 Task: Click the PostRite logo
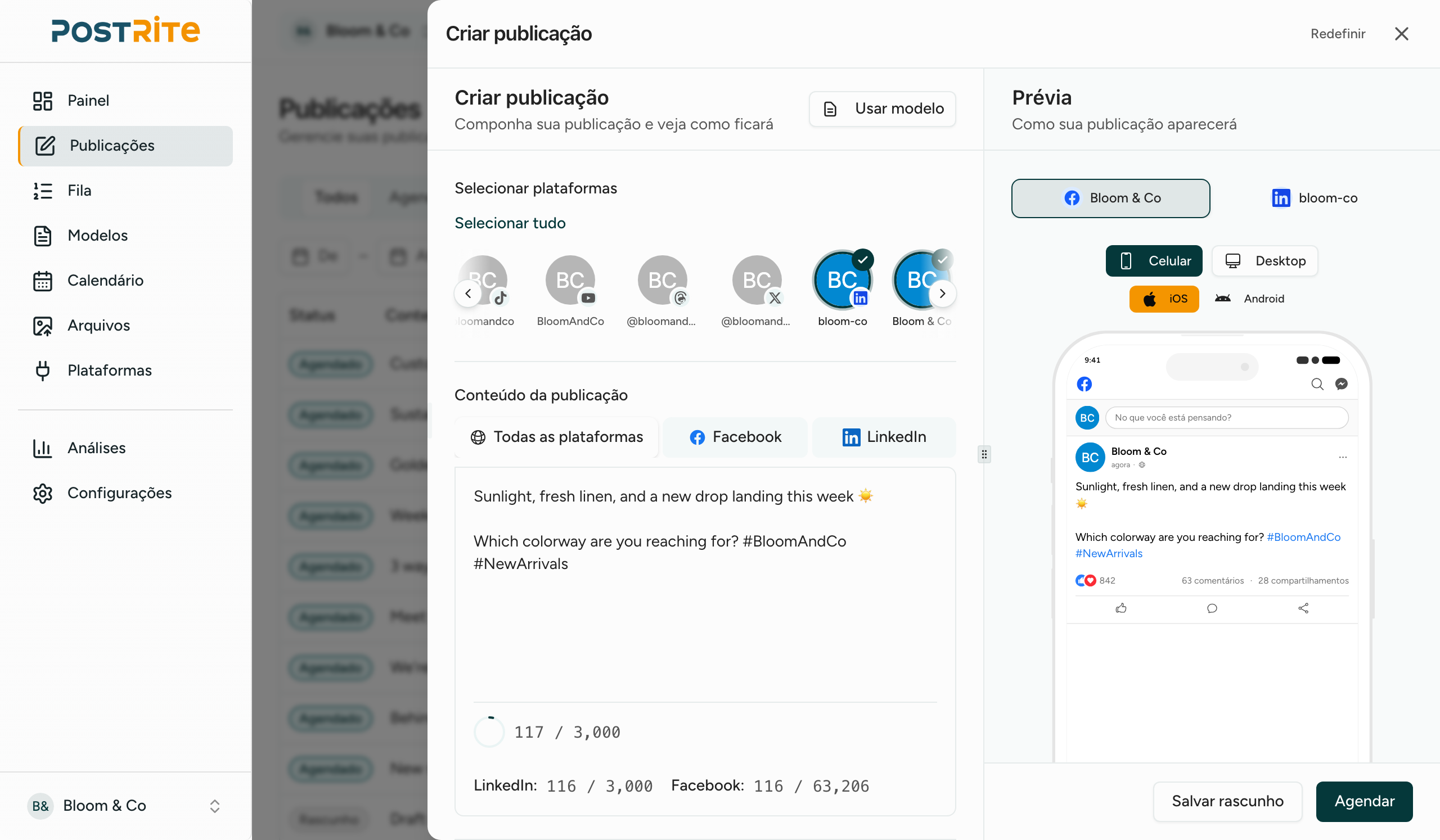125,30
